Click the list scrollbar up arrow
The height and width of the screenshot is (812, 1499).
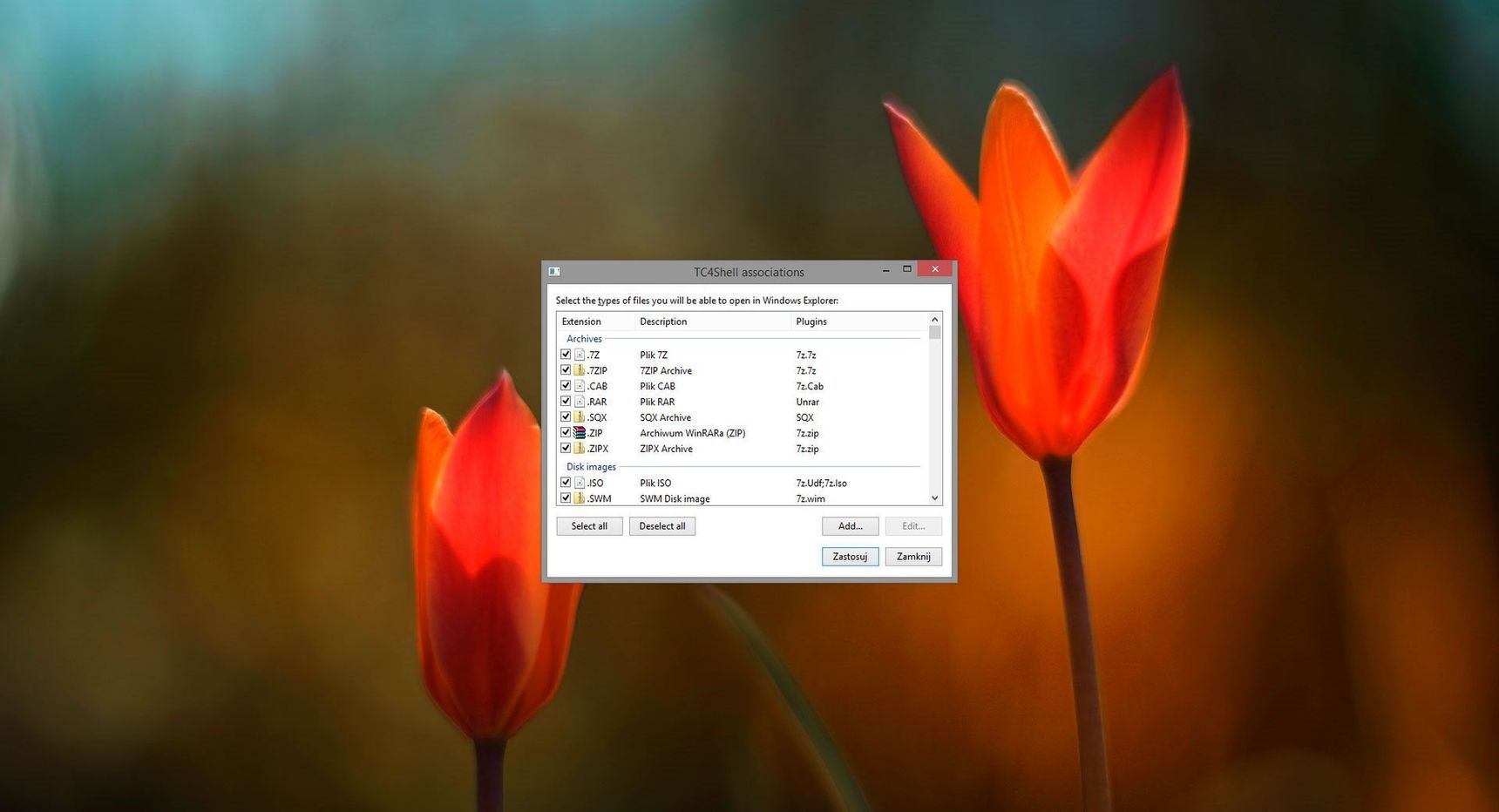[935, 320]
